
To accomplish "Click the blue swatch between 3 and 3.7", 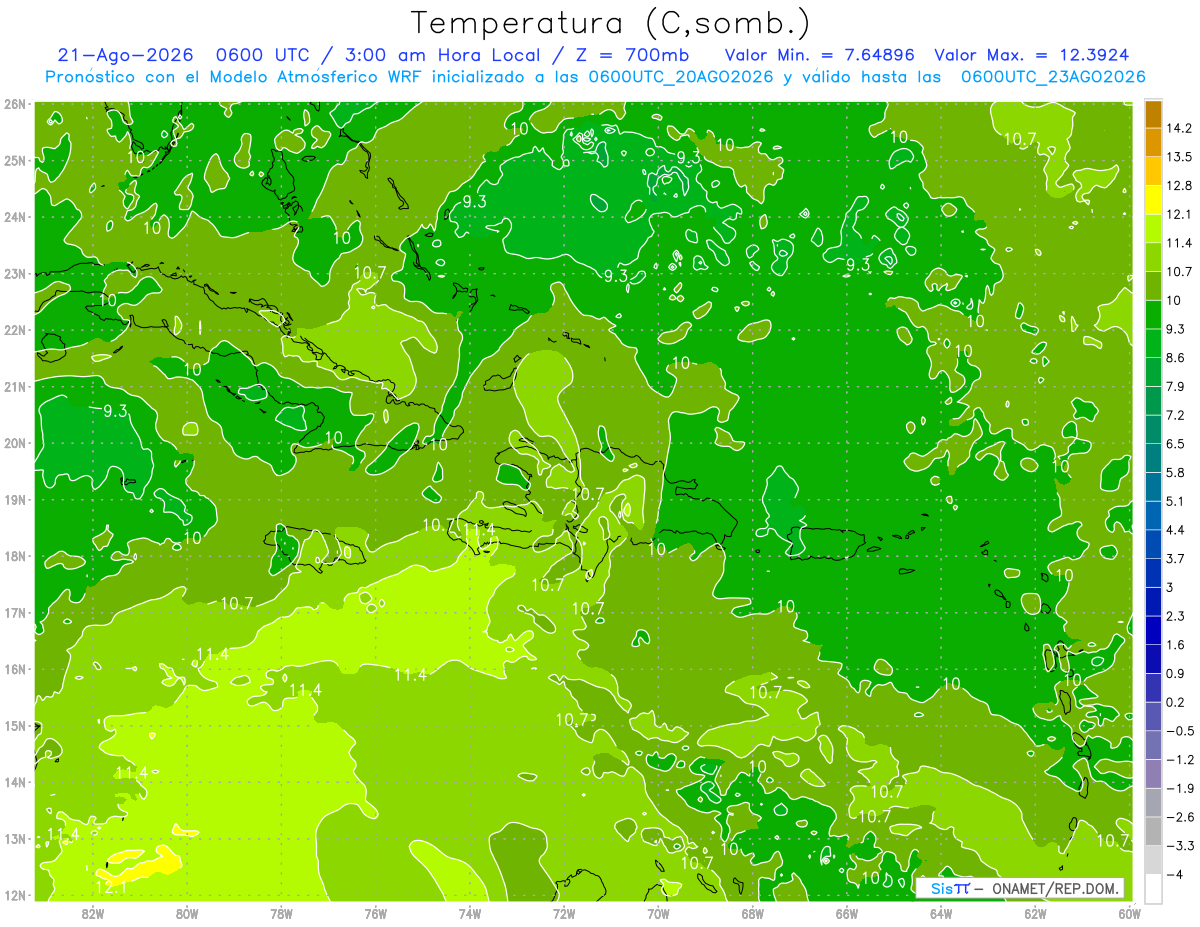I will (1153, 573).
